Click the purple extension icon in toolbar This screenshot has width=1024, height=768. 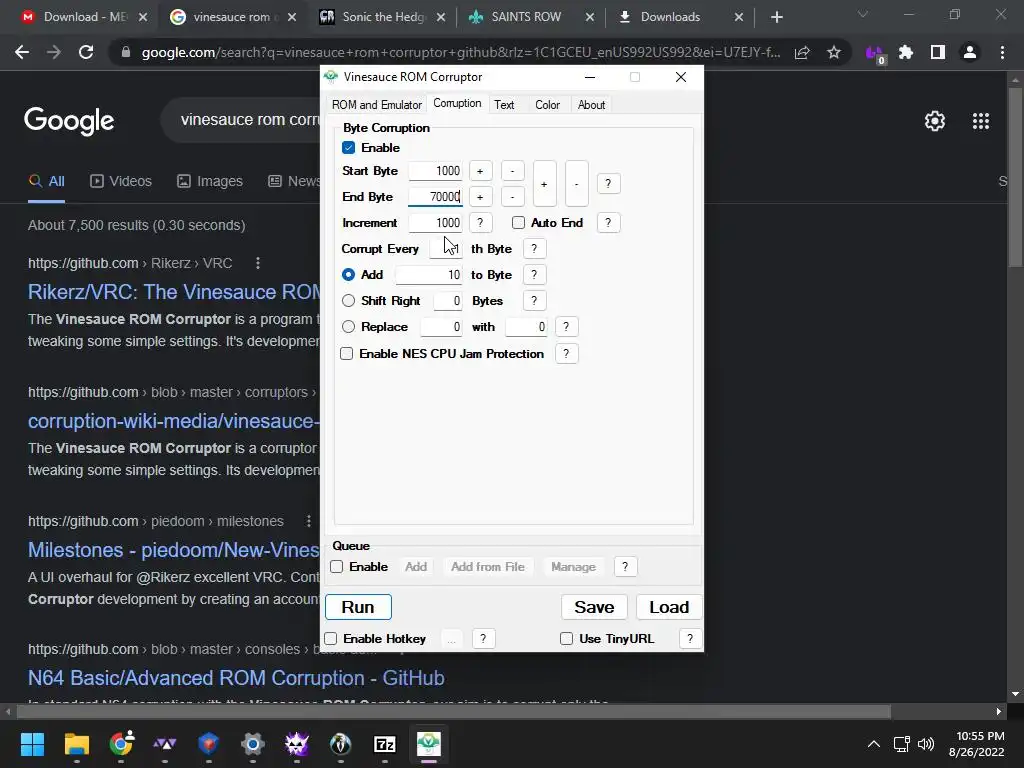point(875,53)
